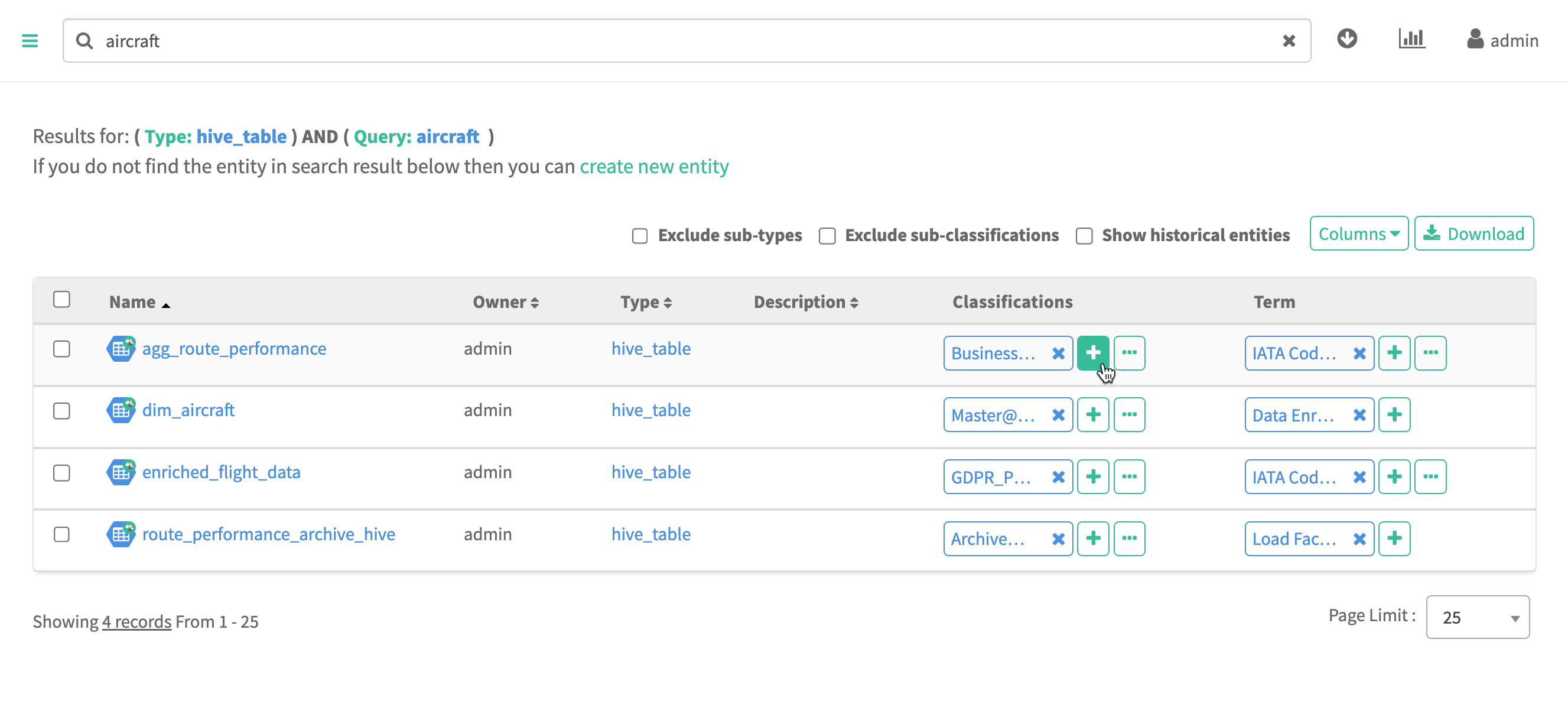Image resolution: width=1568 pixels, height=714 pixels.
Task: Open the admin user menu
Action: coord(1502,40)
